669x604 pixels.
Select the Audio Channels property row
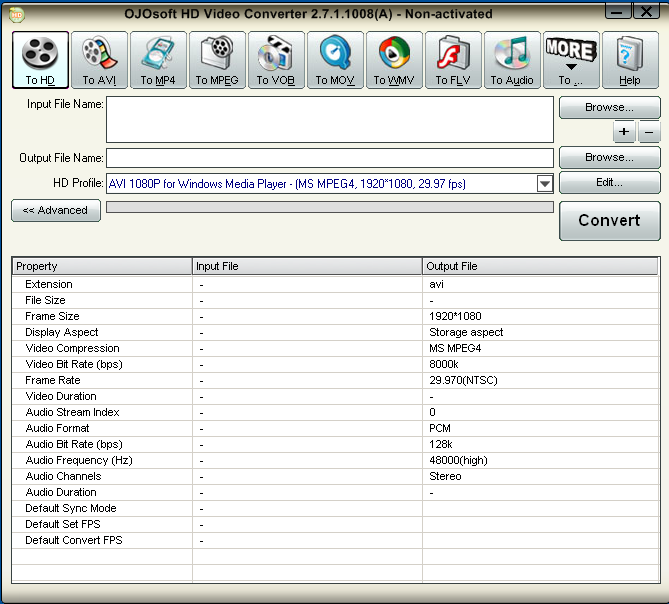coord(335,476)
